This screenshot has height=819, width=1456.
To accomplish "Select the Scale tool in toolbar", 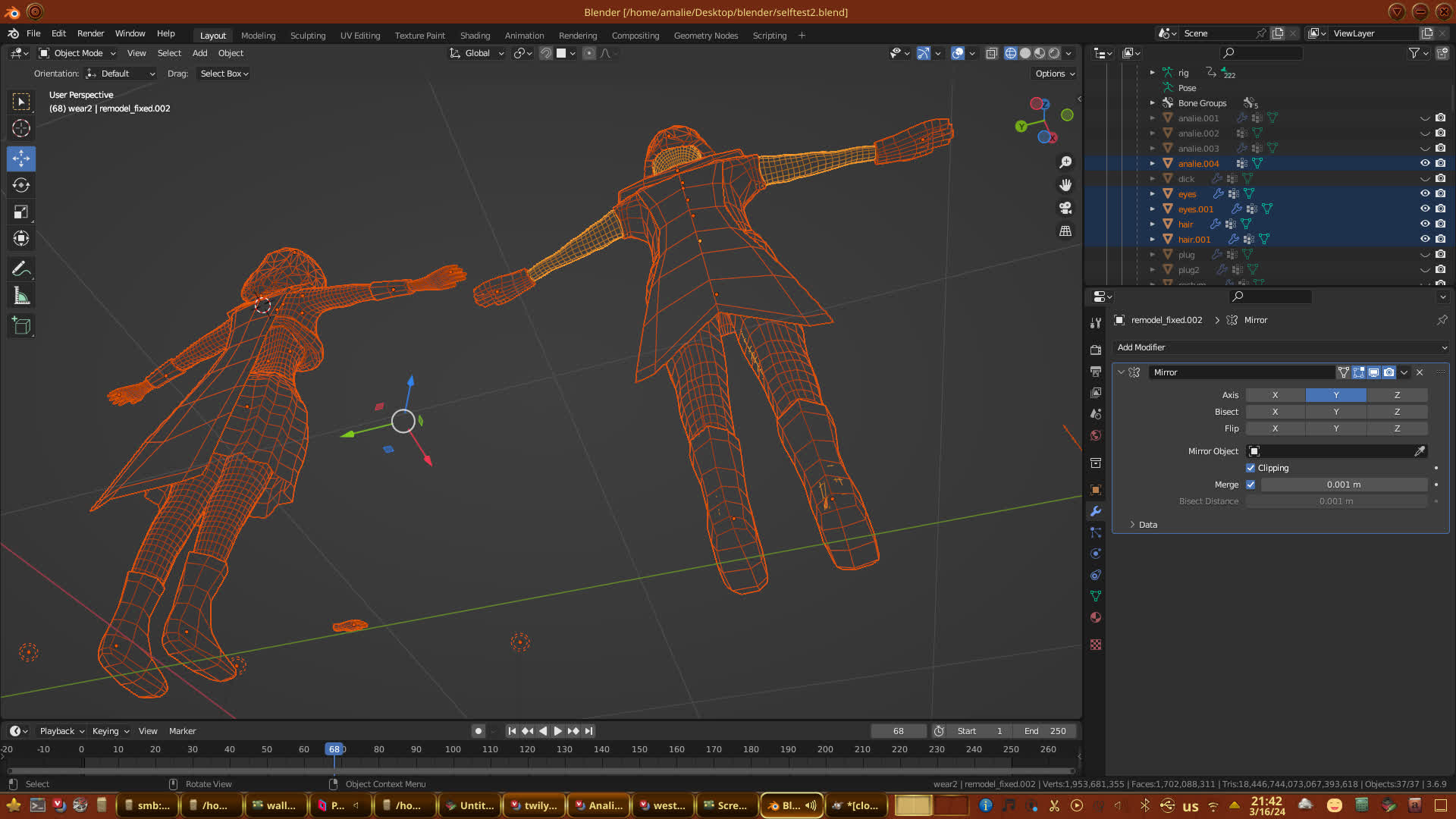I will (21, 212).
